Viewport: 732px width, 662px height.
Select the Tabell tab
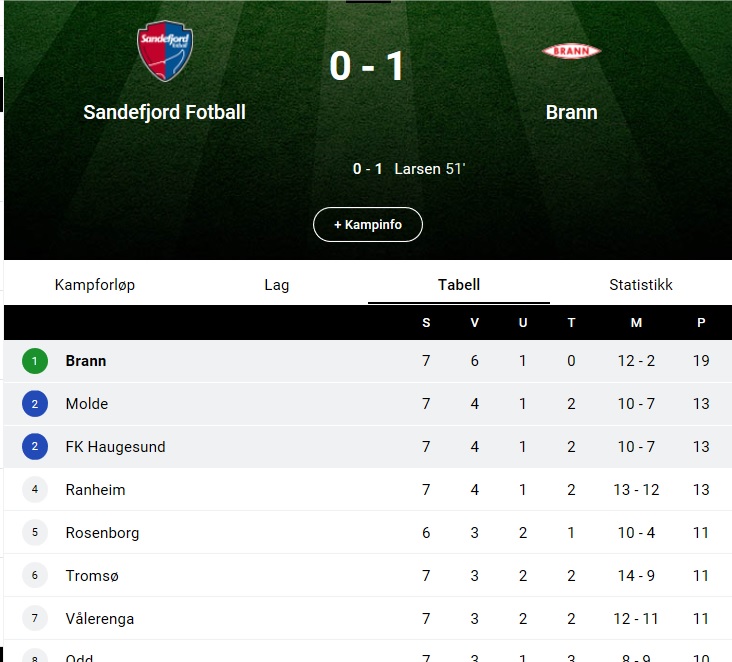(x=459, y=285)
